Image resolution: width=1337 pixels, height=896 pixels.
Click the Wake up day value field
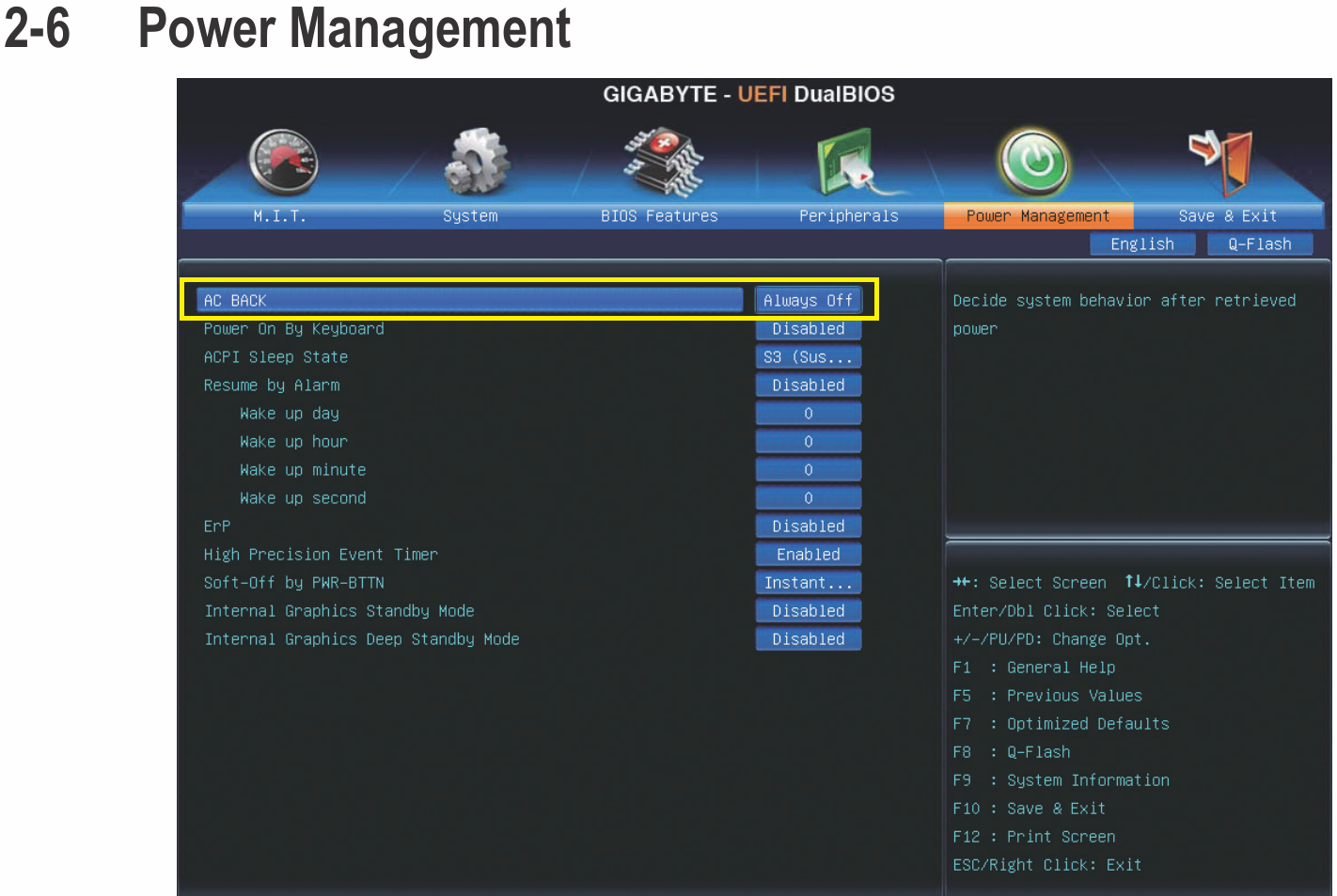[809, 414]
